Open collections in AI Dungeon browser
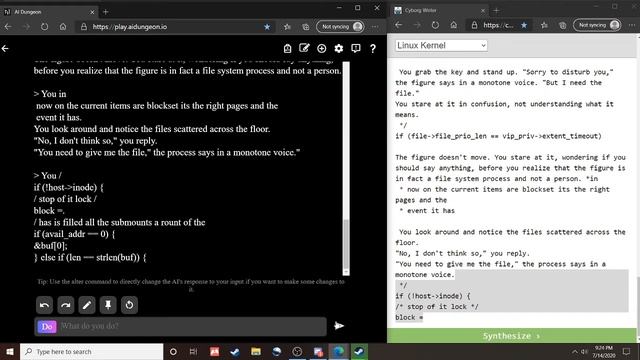The height and width of the screenshot is (360, 640). 306,27
